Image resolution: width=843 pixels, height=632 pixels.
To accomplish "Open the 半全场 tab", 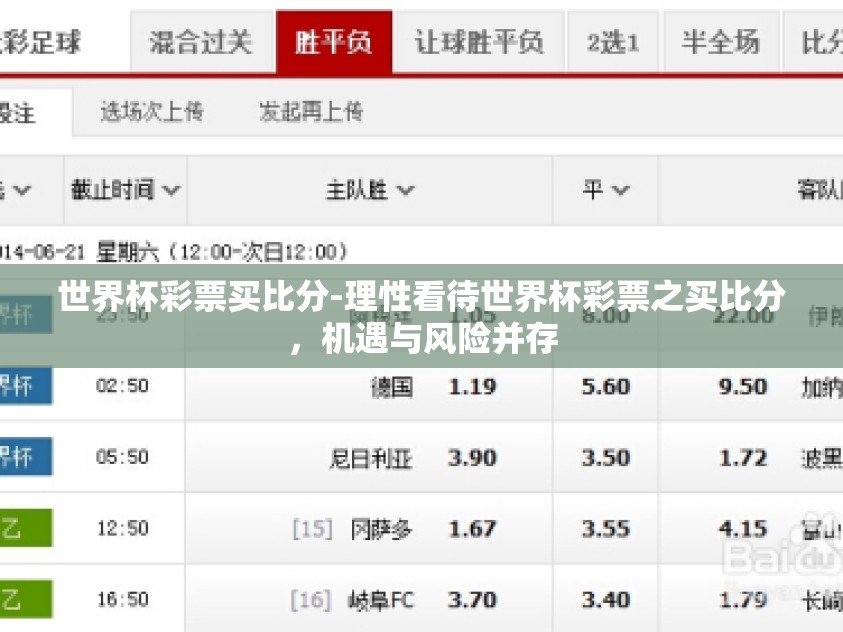I will click(721, 42).
